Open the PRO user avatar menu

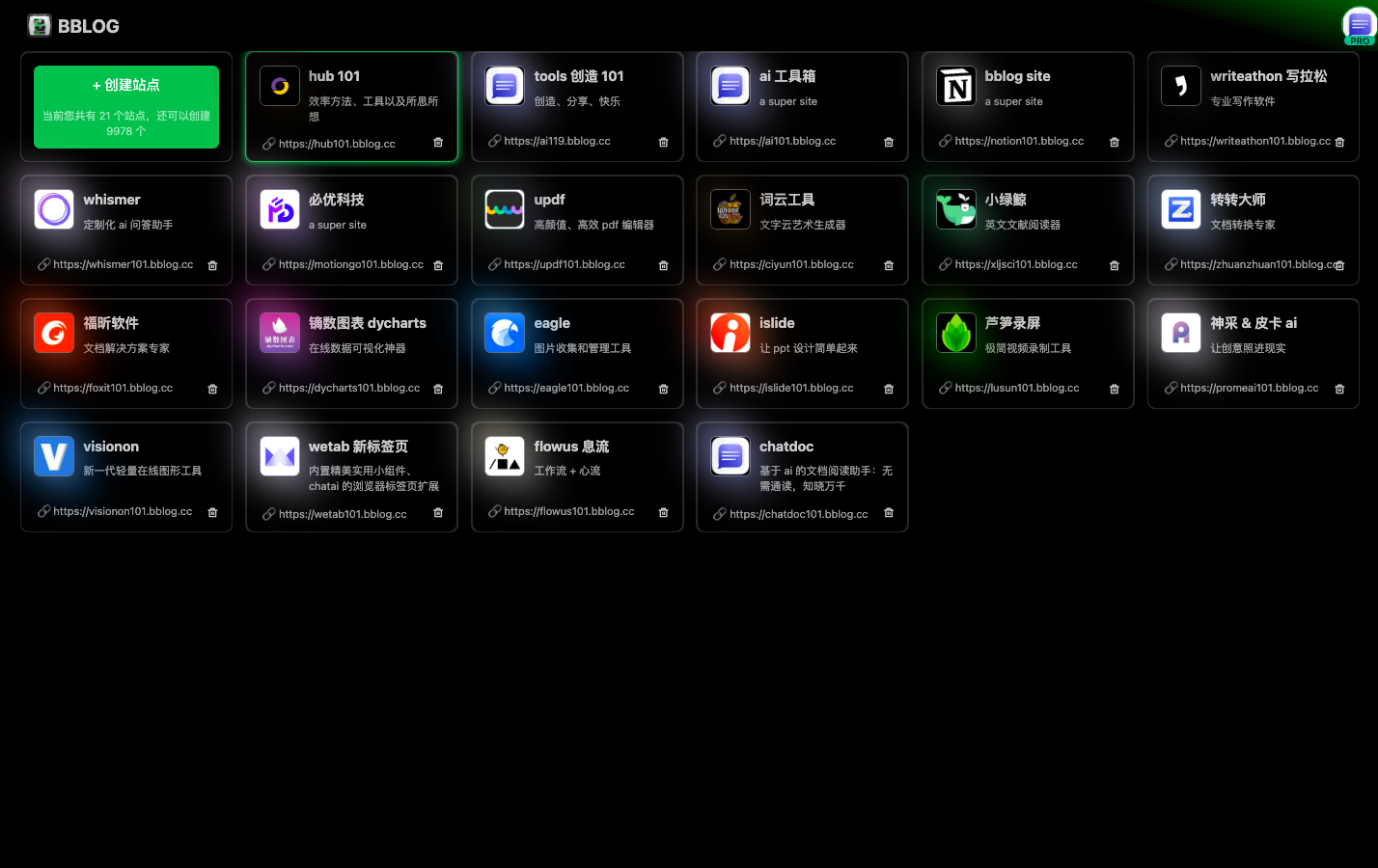1359,26
